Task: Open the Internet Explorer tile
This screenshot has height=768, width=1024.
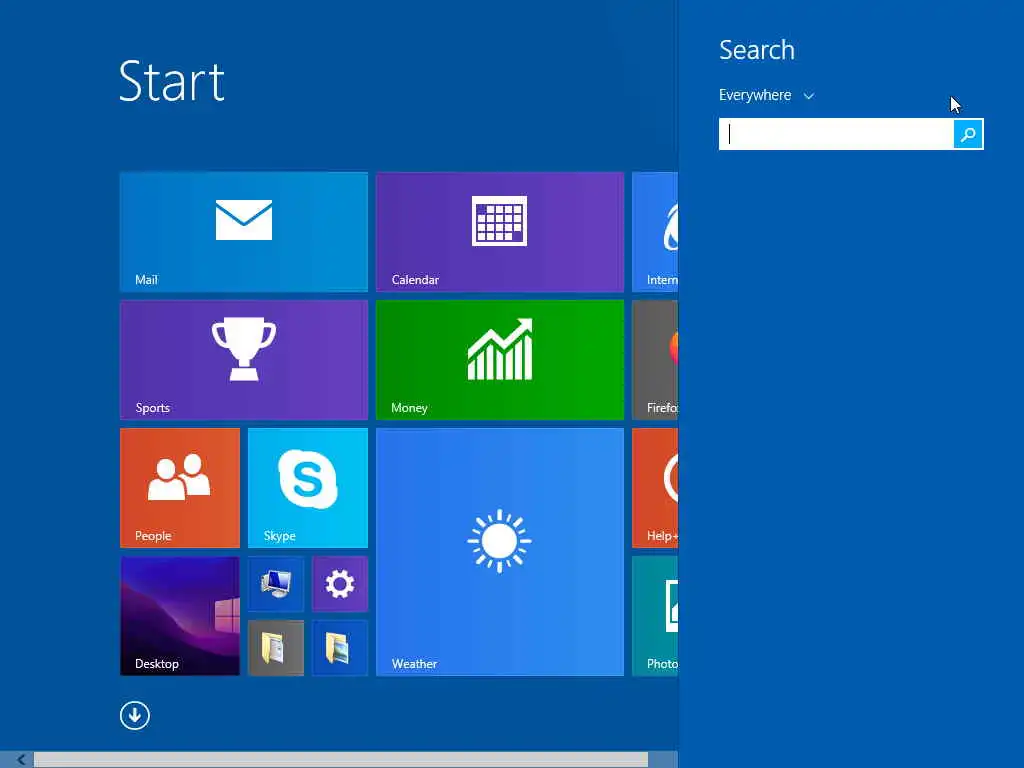Action: click(x=655, y=232)
